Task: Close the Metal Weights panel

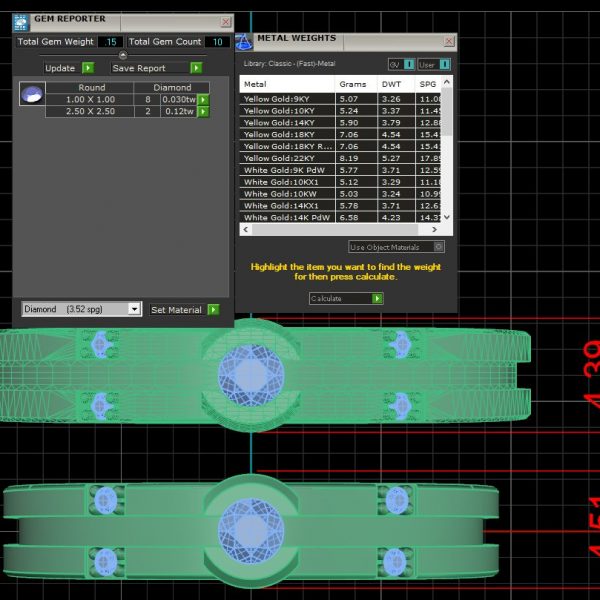Action: coord(449,41)
